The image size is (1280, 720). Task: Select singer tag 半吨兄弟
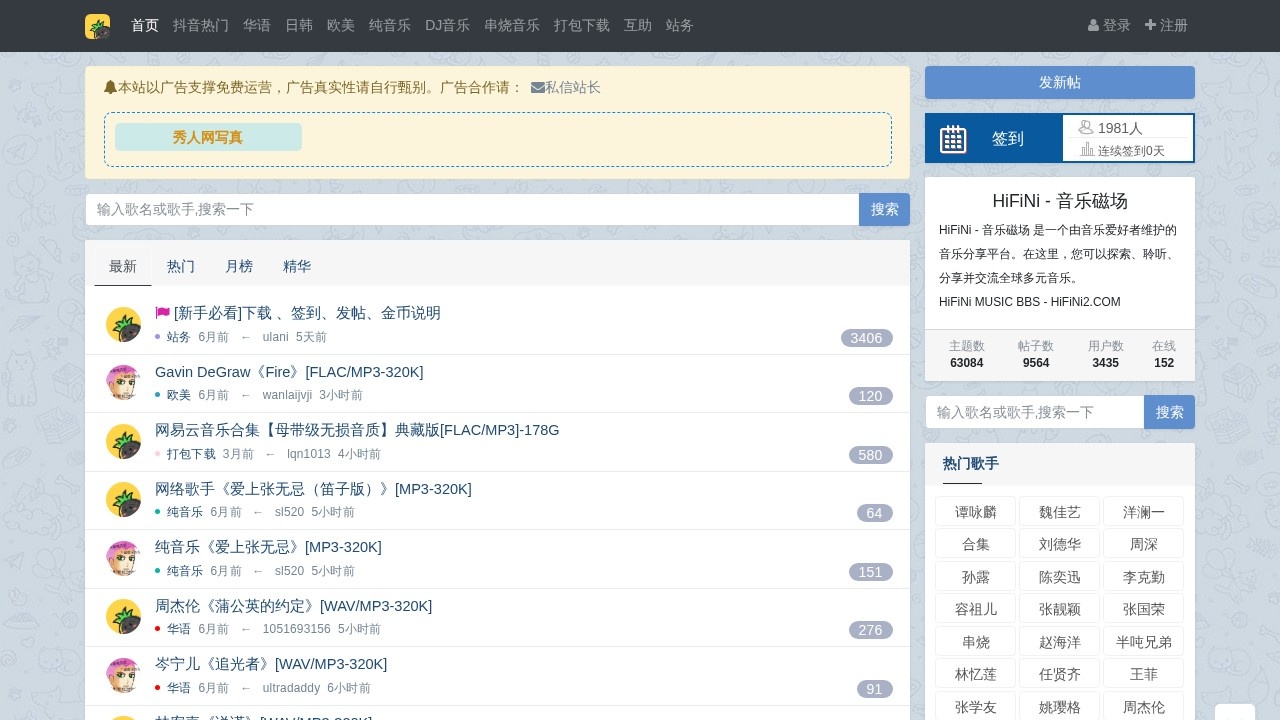tap(1144, 642)
